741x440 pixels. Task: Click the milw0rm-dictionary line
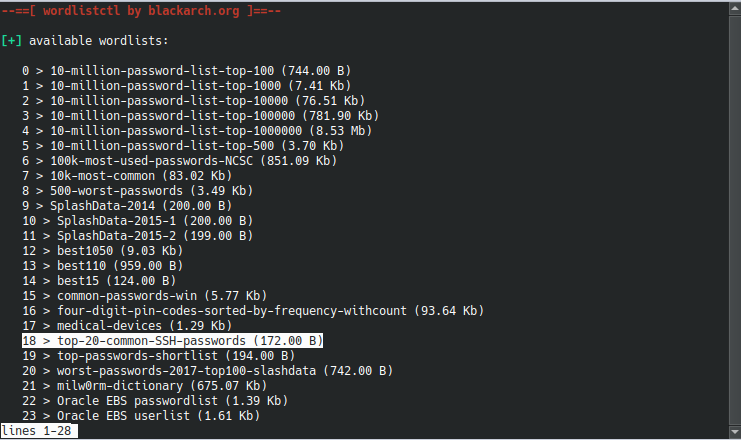tap(145, 386)
